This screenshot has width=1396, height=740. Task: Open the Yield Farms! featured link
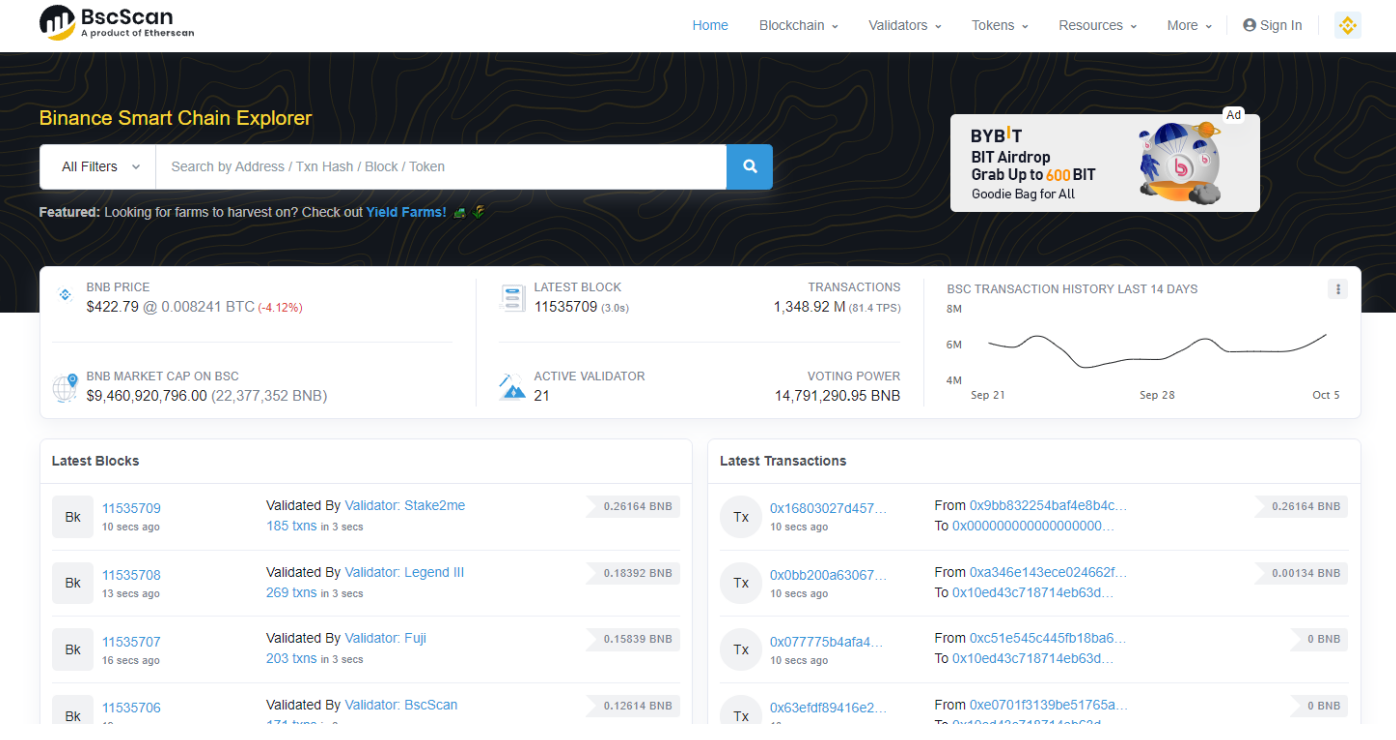(406, 212)
